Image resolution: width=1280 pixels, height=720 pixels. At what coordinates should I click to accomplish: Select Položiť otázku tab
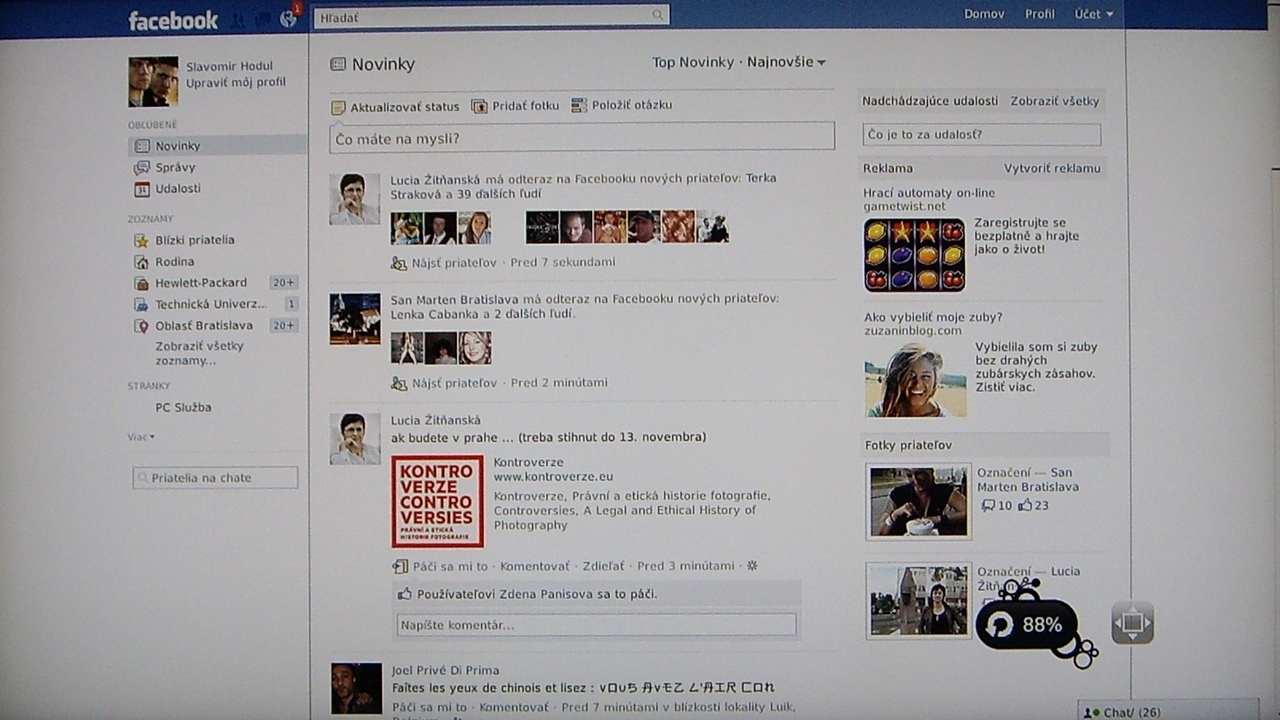(x=621, y=105)
